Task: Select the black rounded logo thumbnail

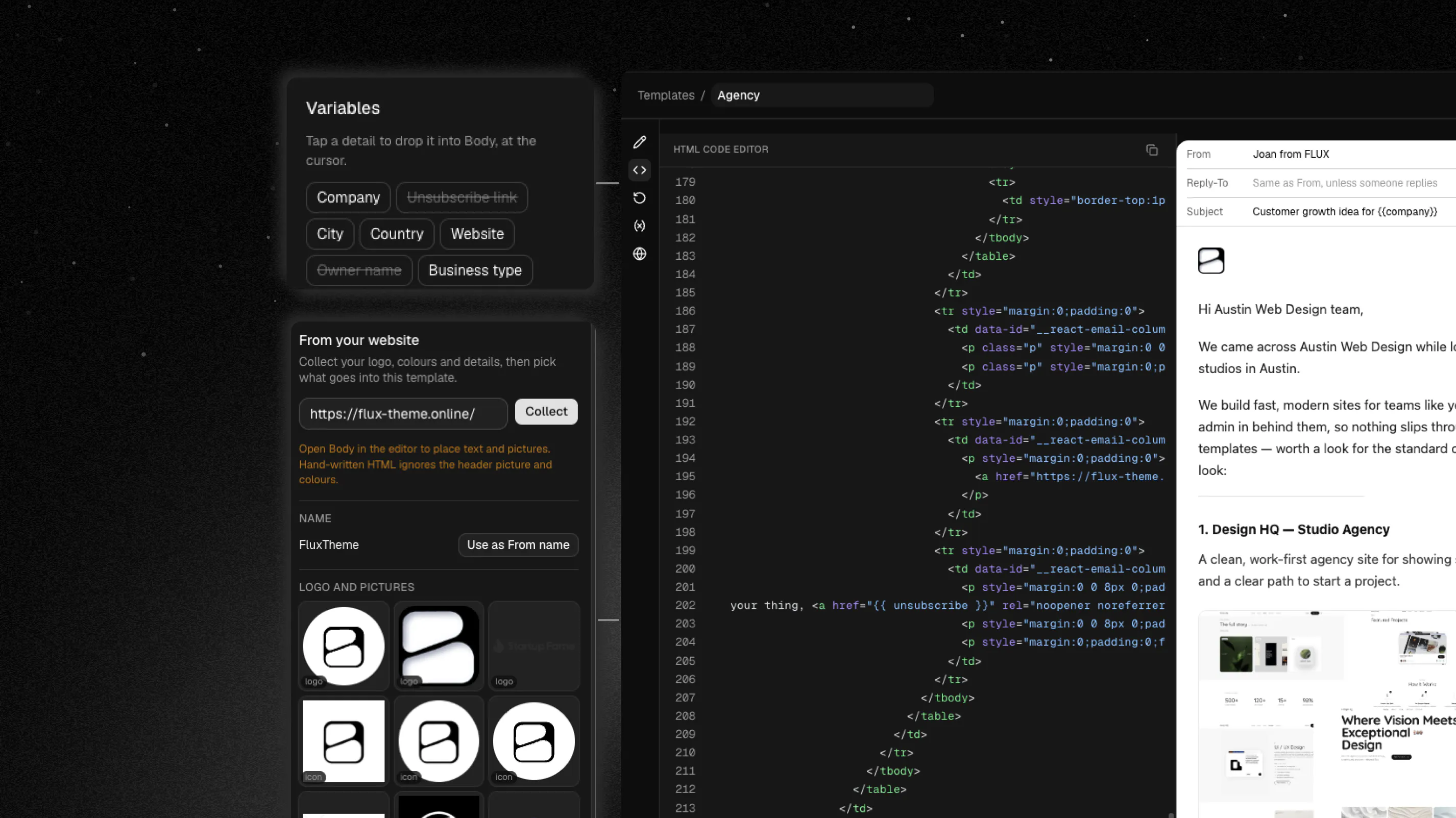Action: [439, 646]
